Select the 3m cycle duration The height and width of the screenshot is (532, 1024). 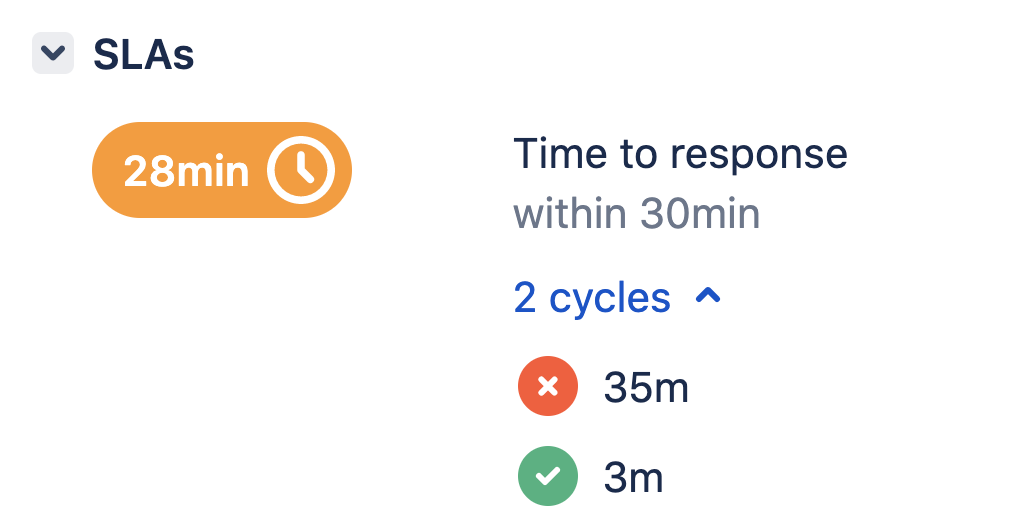click(x=633, y=477)
